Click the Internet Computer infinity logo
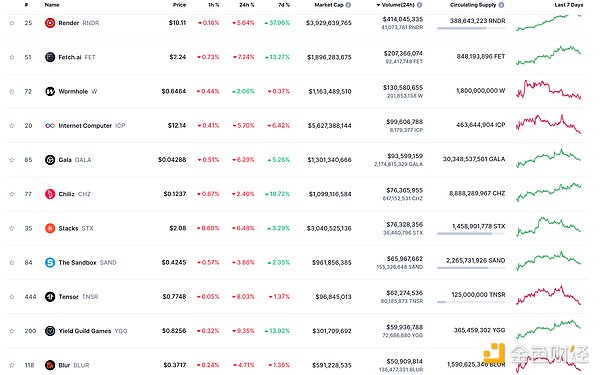The width and height of the screenshot is (600, 375). click(x=50, y=126)
